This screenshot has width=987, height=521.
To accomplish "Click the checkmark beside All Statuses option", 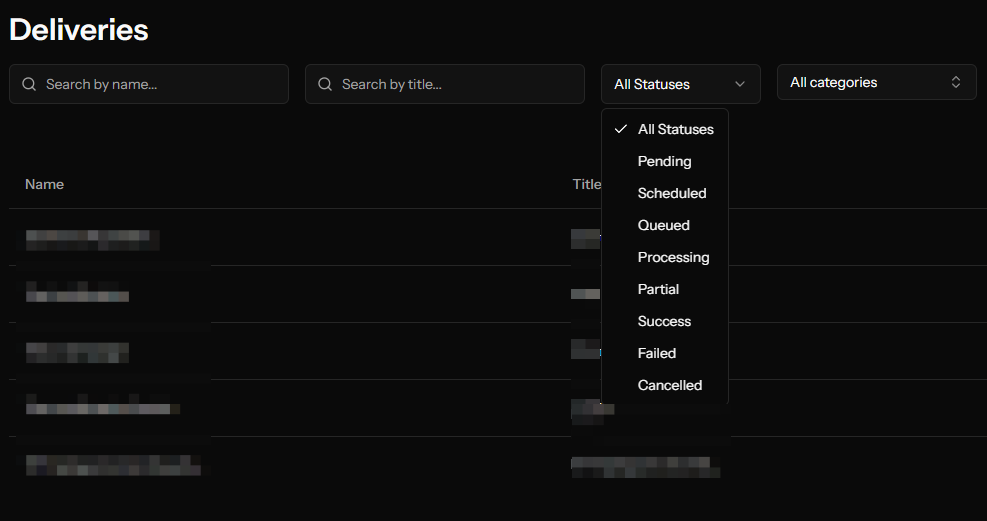I will click(x=621, y=129).
